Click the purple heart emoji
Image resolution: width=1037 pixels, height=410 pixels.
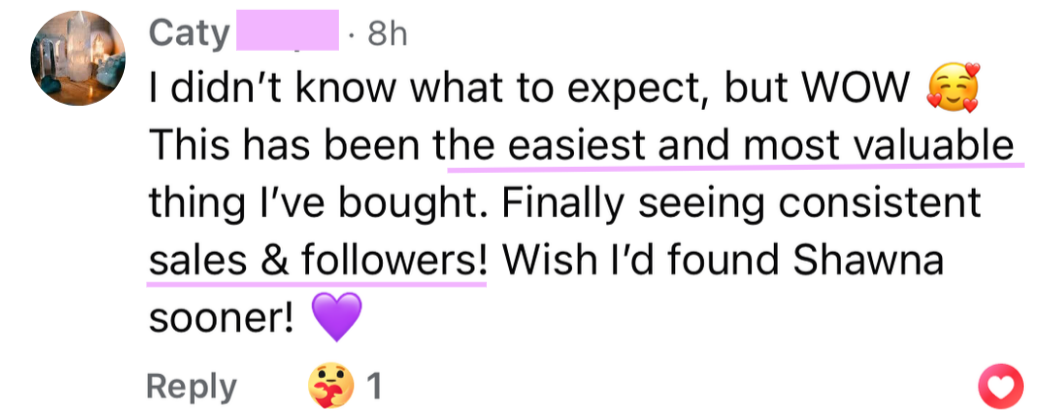(335, 318)
